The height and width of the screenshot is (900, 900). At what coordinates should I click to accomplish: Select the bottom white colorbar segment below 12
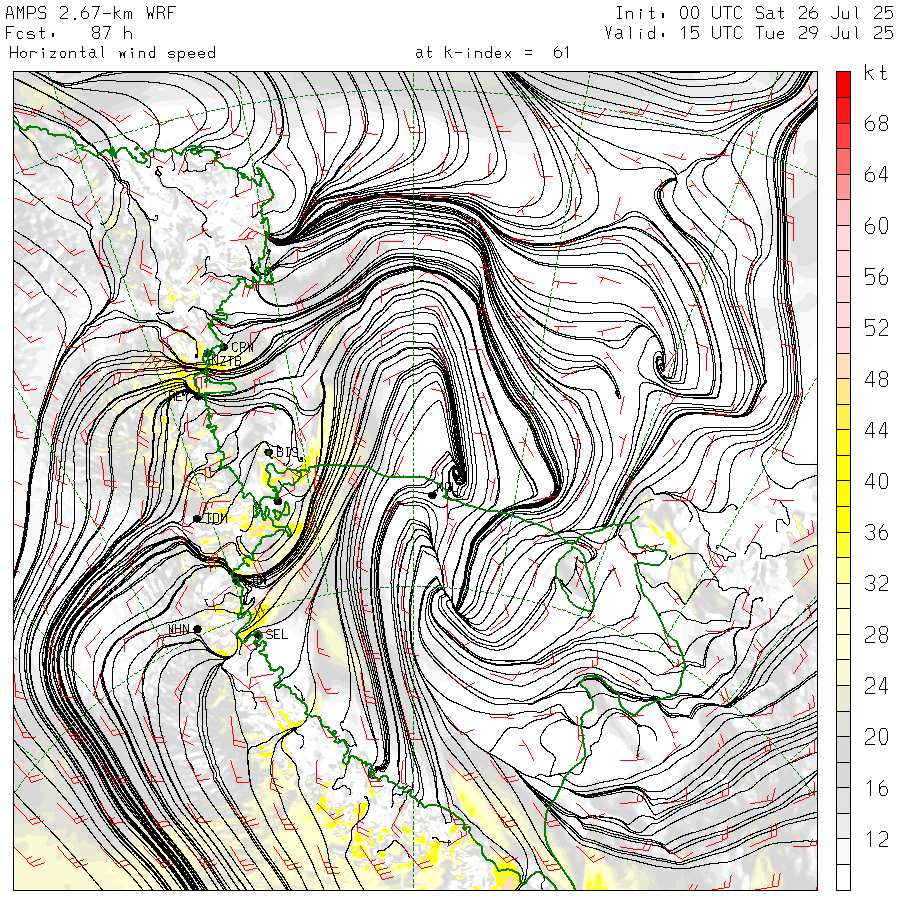coord(843,878)
